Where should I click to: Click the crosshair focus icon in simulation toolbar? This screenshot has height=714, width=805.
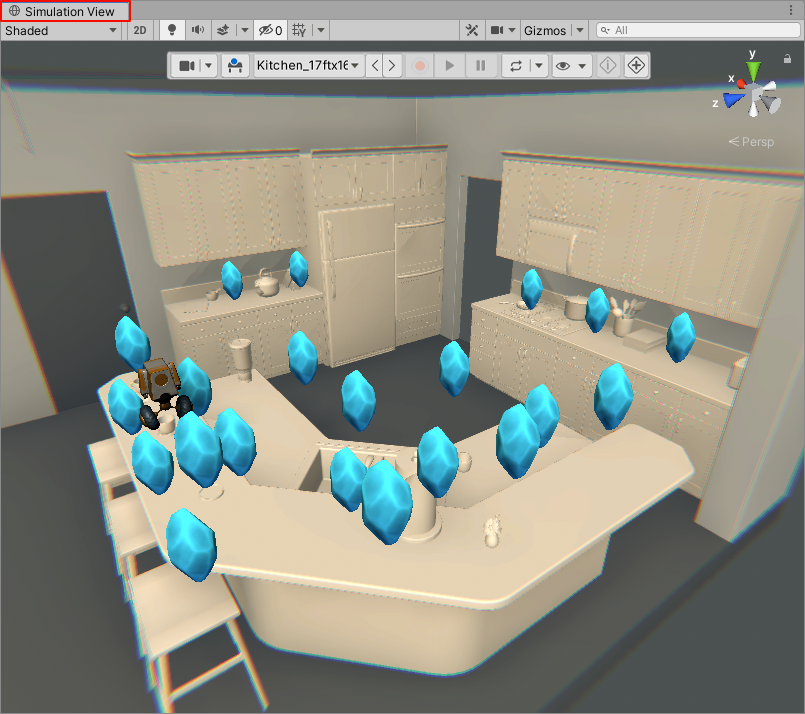pos(637,65)
